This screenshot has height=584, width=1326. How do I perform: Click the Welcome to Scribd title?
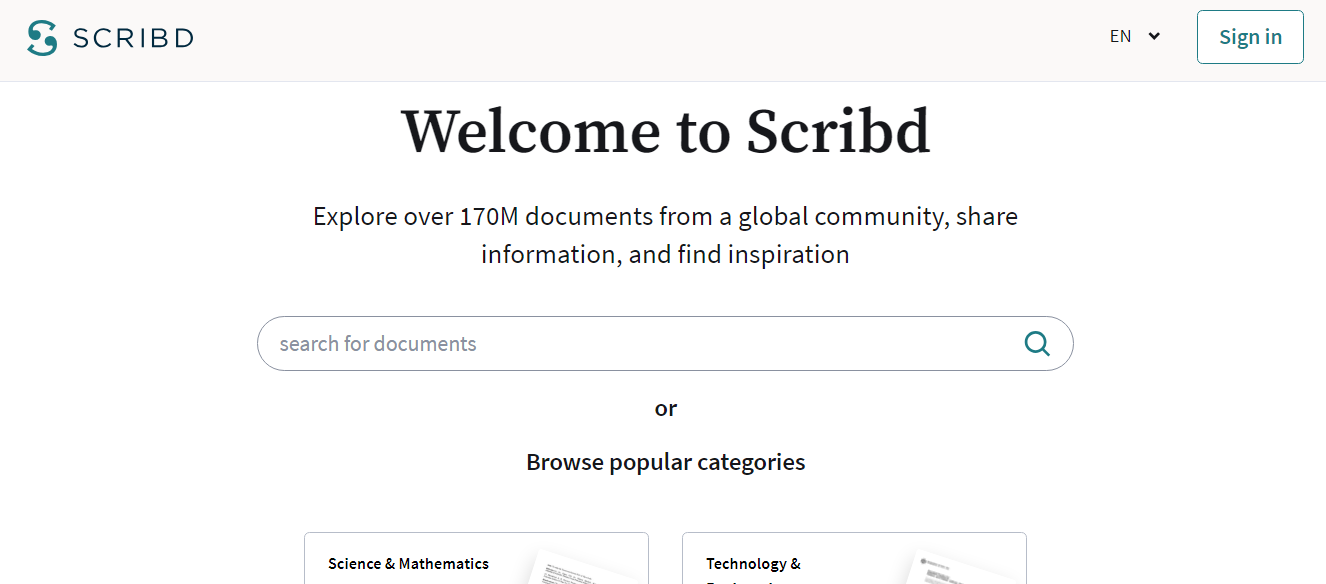coord(663,131)
